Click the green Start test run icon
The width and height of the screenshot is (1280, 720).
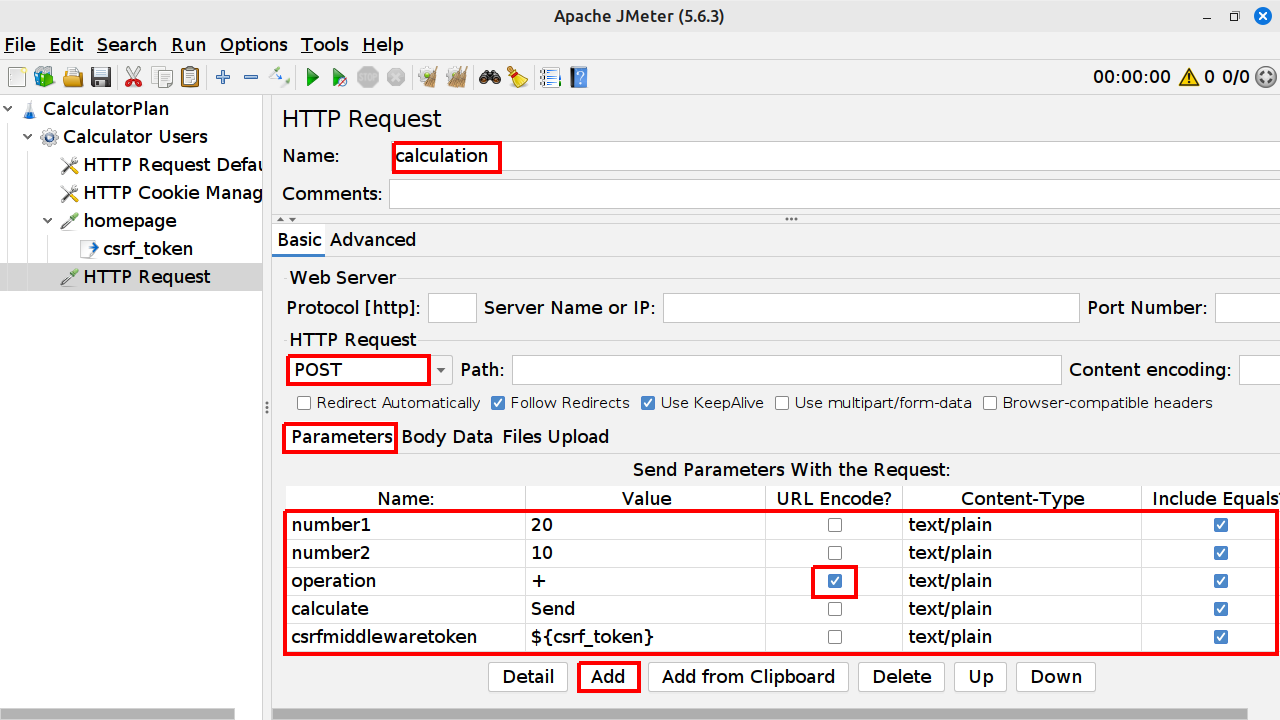pyautogui.click(x=312, y=77)
